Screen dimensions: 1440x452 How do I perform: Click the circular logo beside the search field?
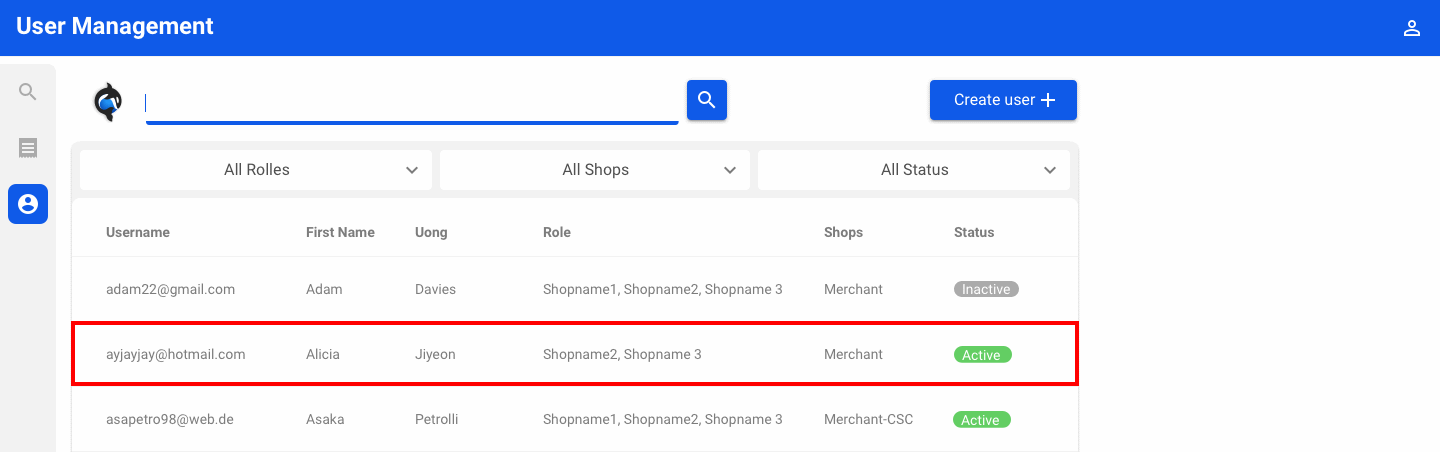107,101
